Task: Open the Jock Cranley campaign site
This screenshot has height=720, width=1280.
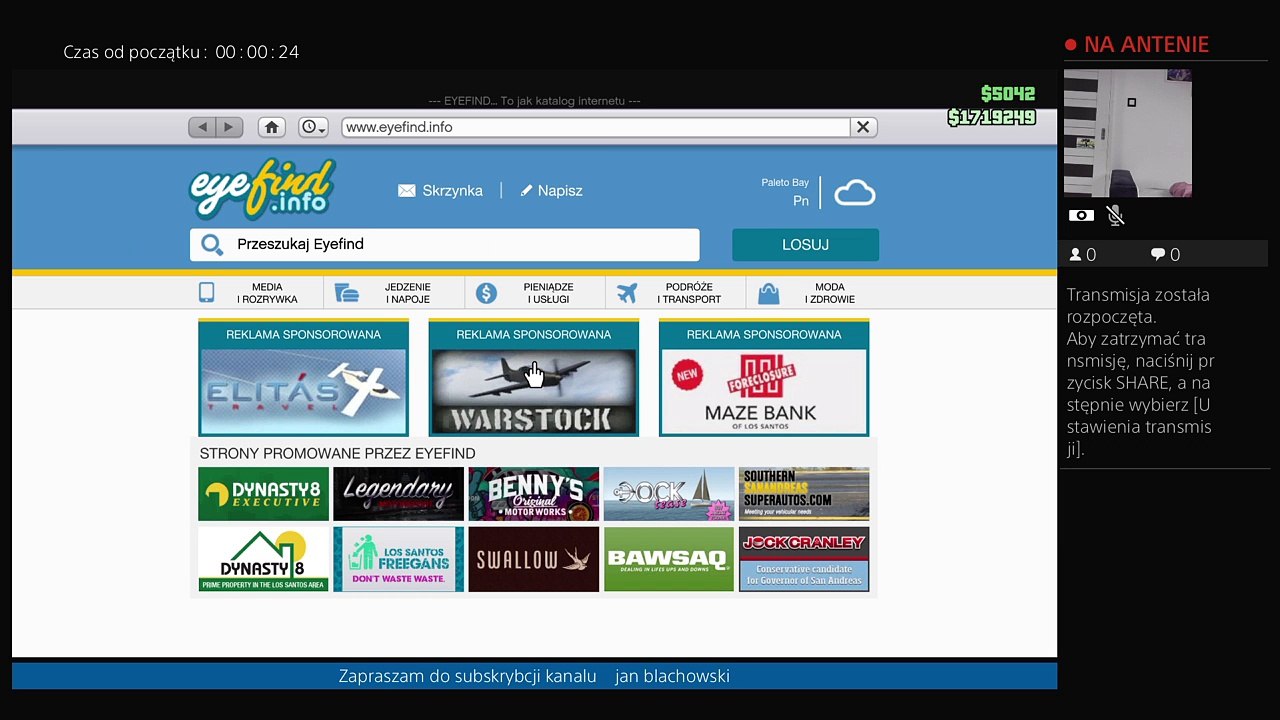Action: click(804, 560)
